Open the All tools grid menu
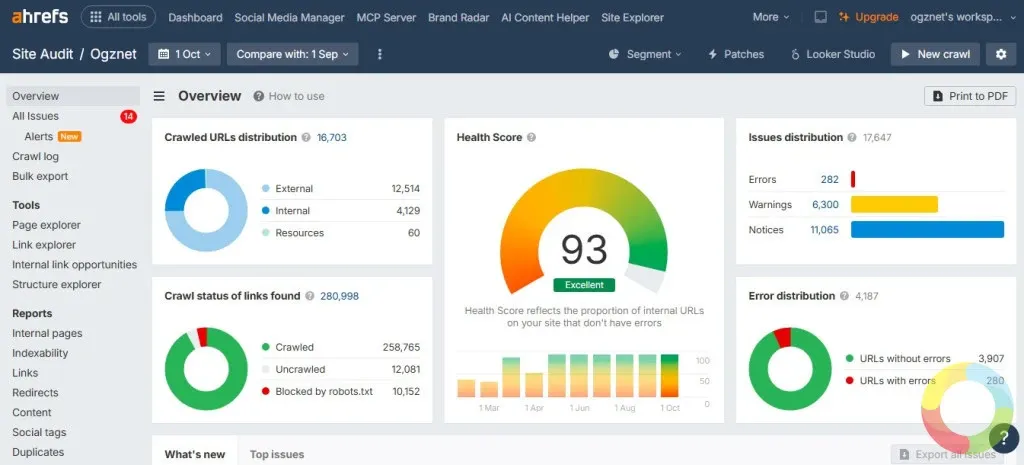 click(x=118, y=17)
